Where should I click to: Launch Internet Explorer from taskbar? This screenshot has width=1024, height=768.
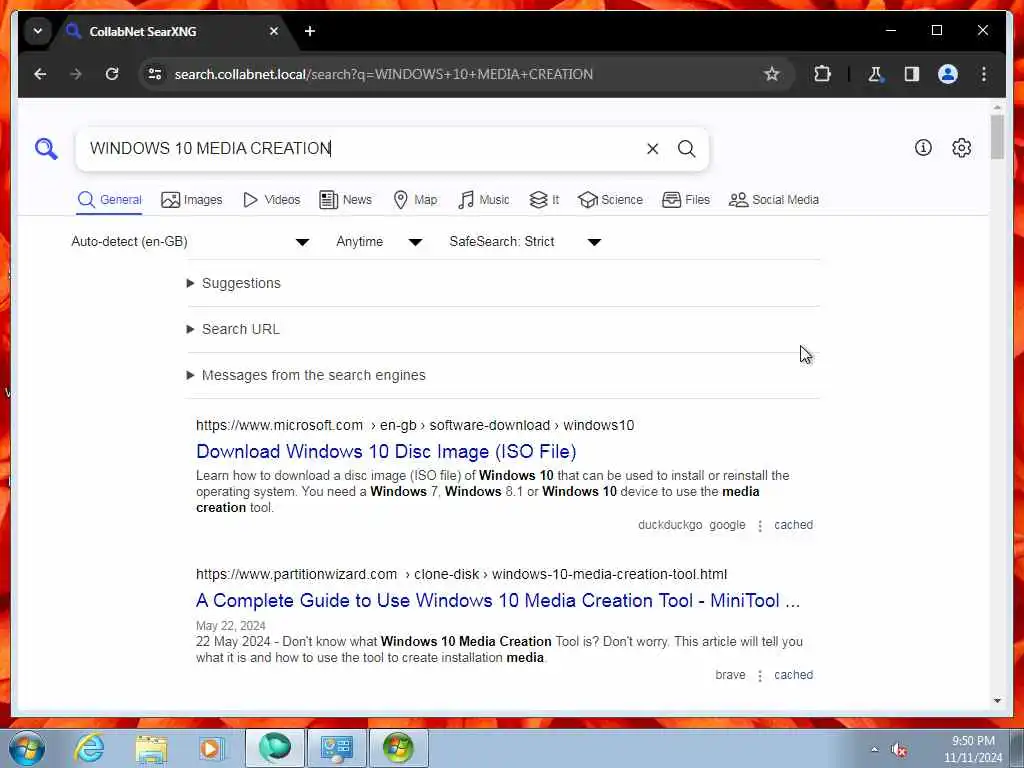(89, 748)
